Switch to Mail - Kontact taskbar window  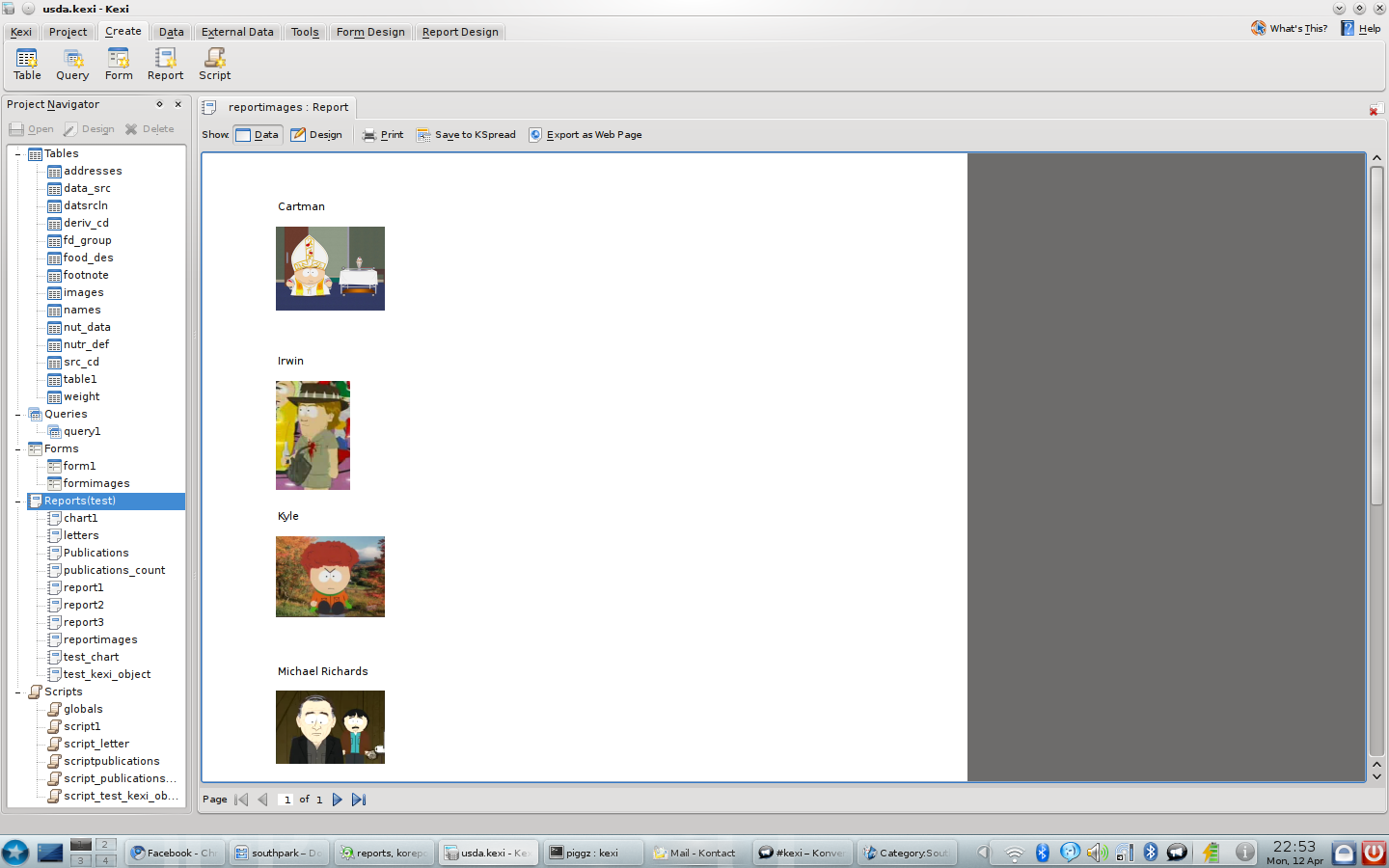tap(695, 853)
